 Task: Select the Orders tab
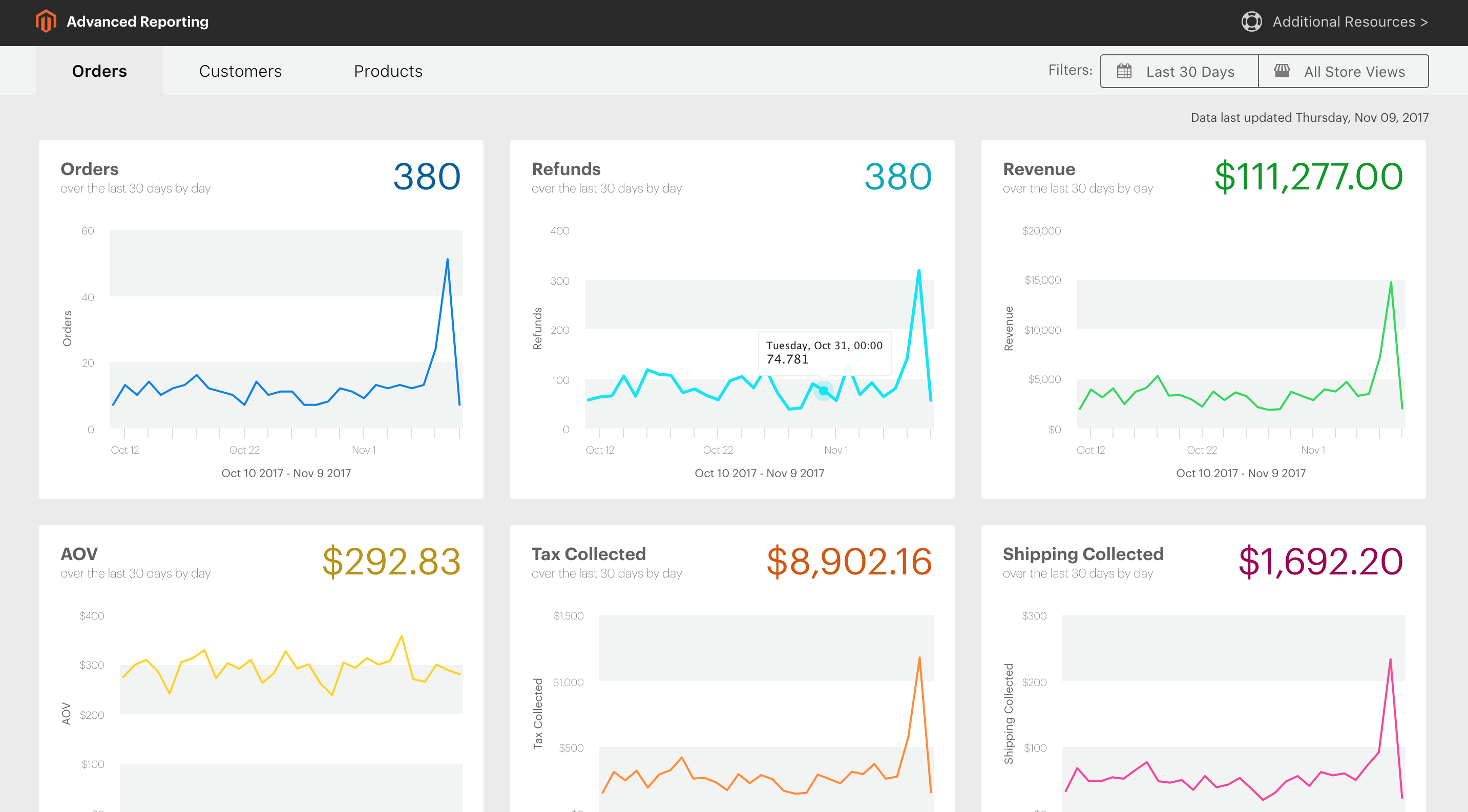pos(99,71)
